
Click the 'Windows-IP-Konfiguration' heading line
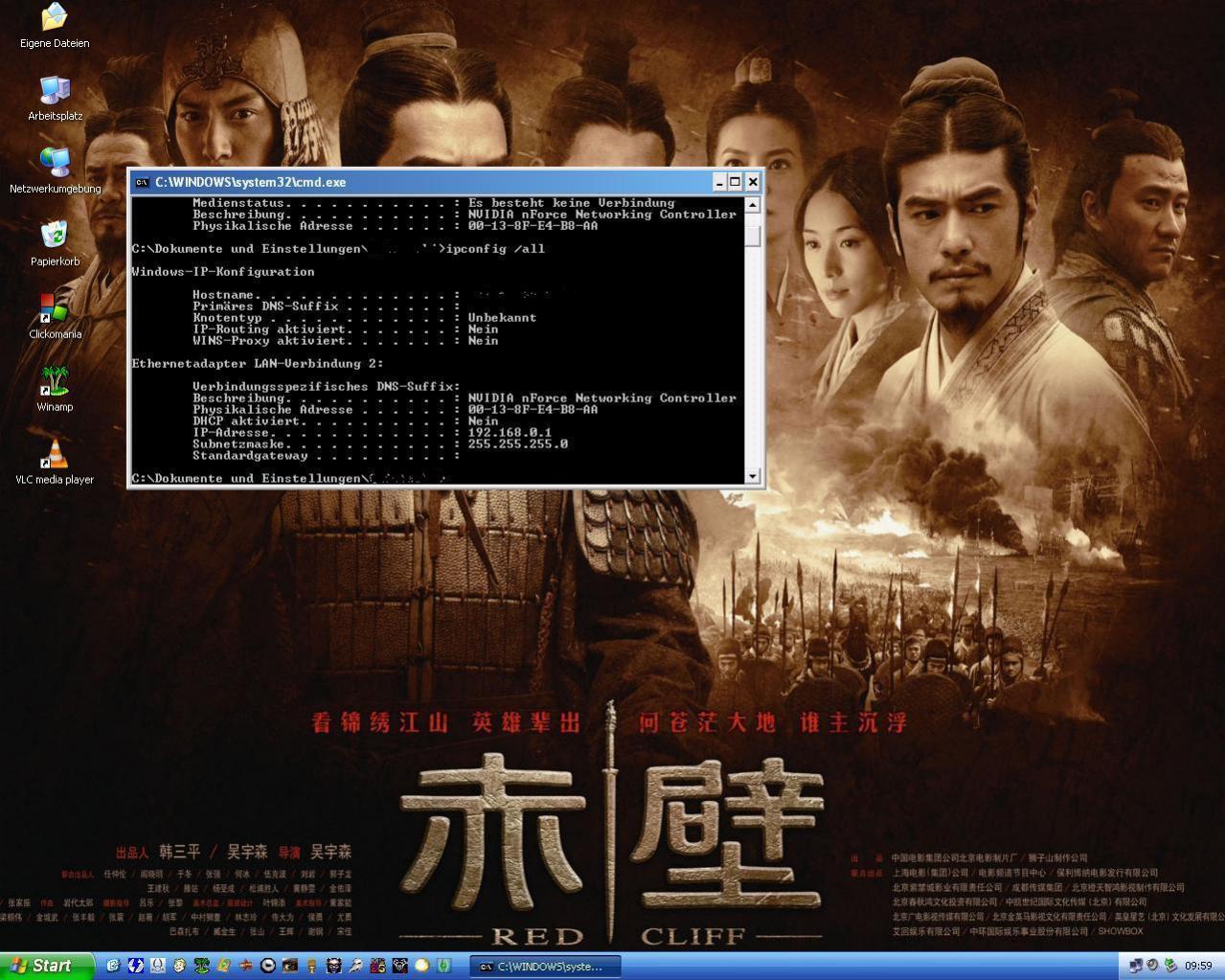(222, 272)
